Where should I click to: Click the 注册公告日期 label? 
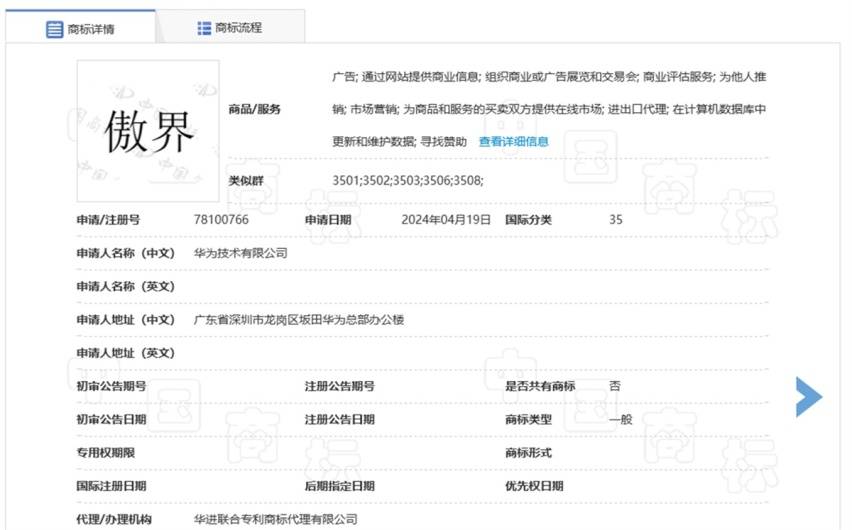(x=340, y=419)
